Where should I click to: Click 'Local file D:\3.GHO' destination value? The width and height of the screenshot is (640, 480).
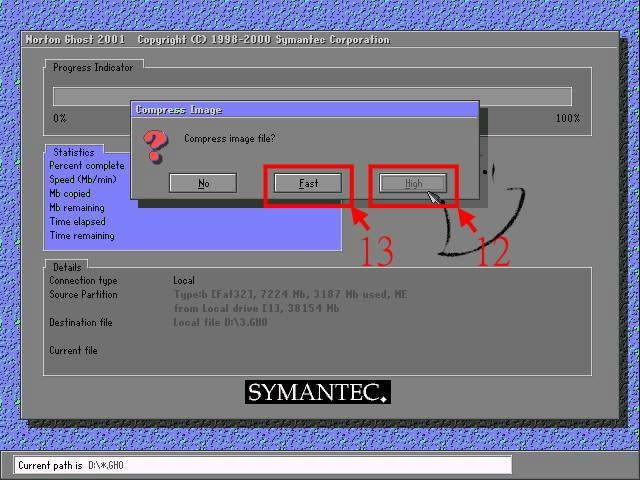click(220, 322)
